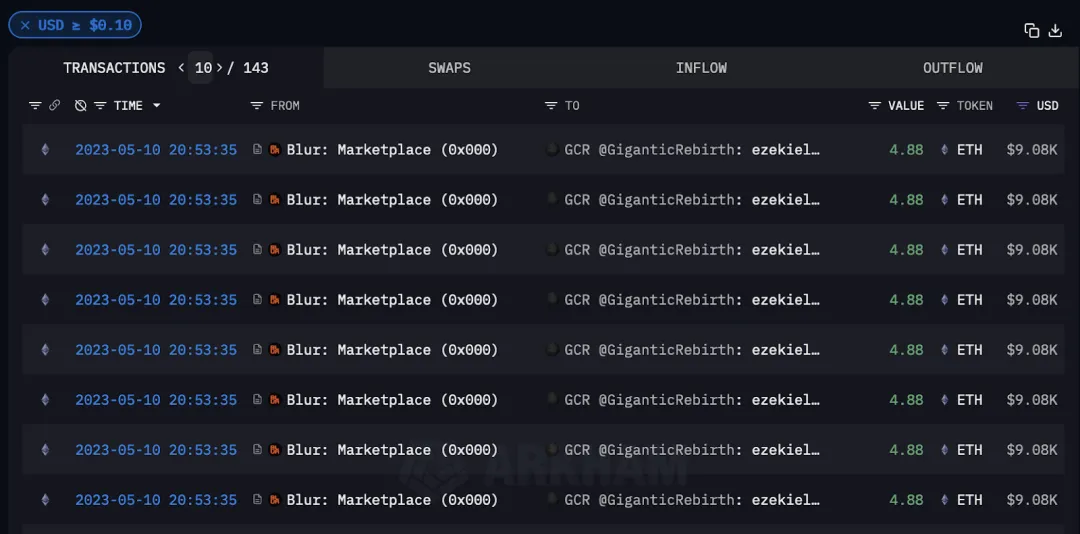
Task: Go to the next transactions page
Action: (220, 68)
